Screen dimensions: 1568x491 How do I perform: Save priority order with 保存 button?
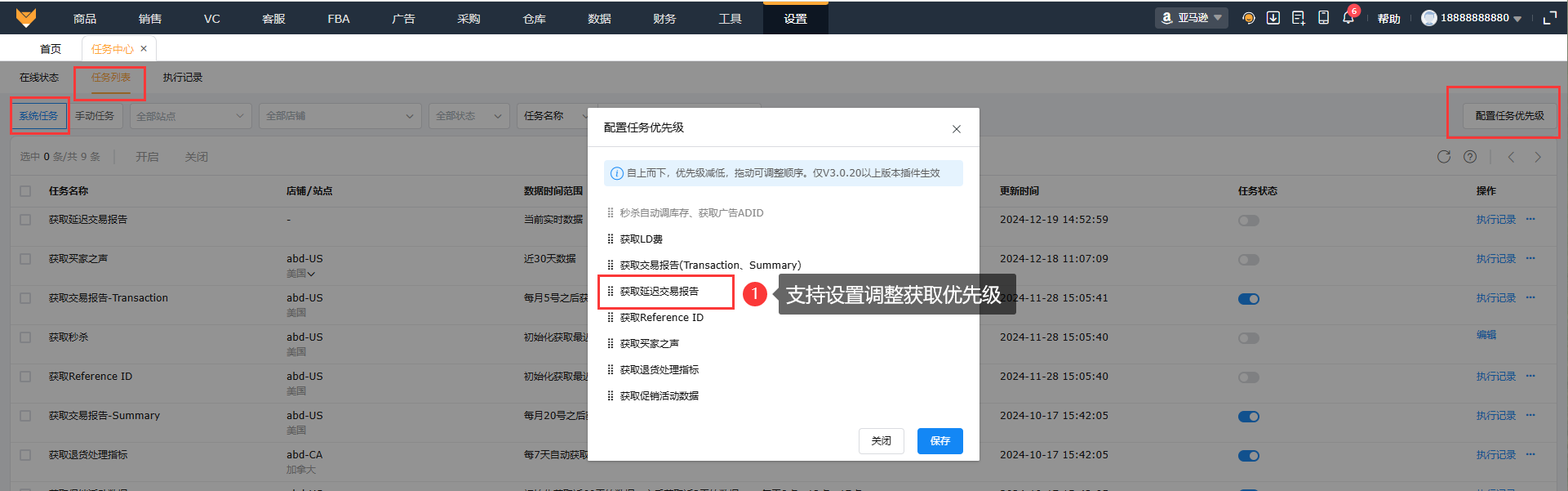coord(940,441)
